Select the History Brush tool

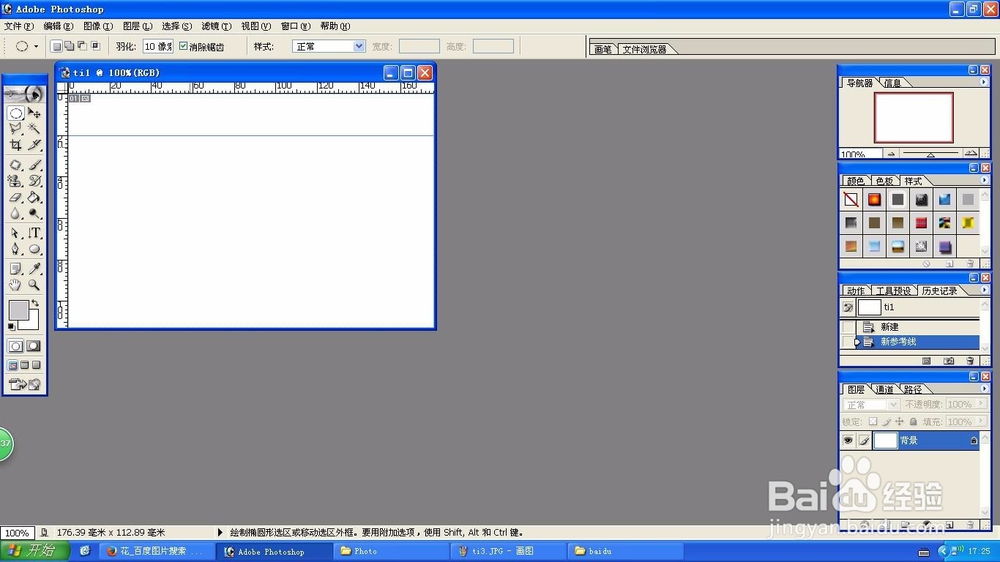tap(34, 181)
